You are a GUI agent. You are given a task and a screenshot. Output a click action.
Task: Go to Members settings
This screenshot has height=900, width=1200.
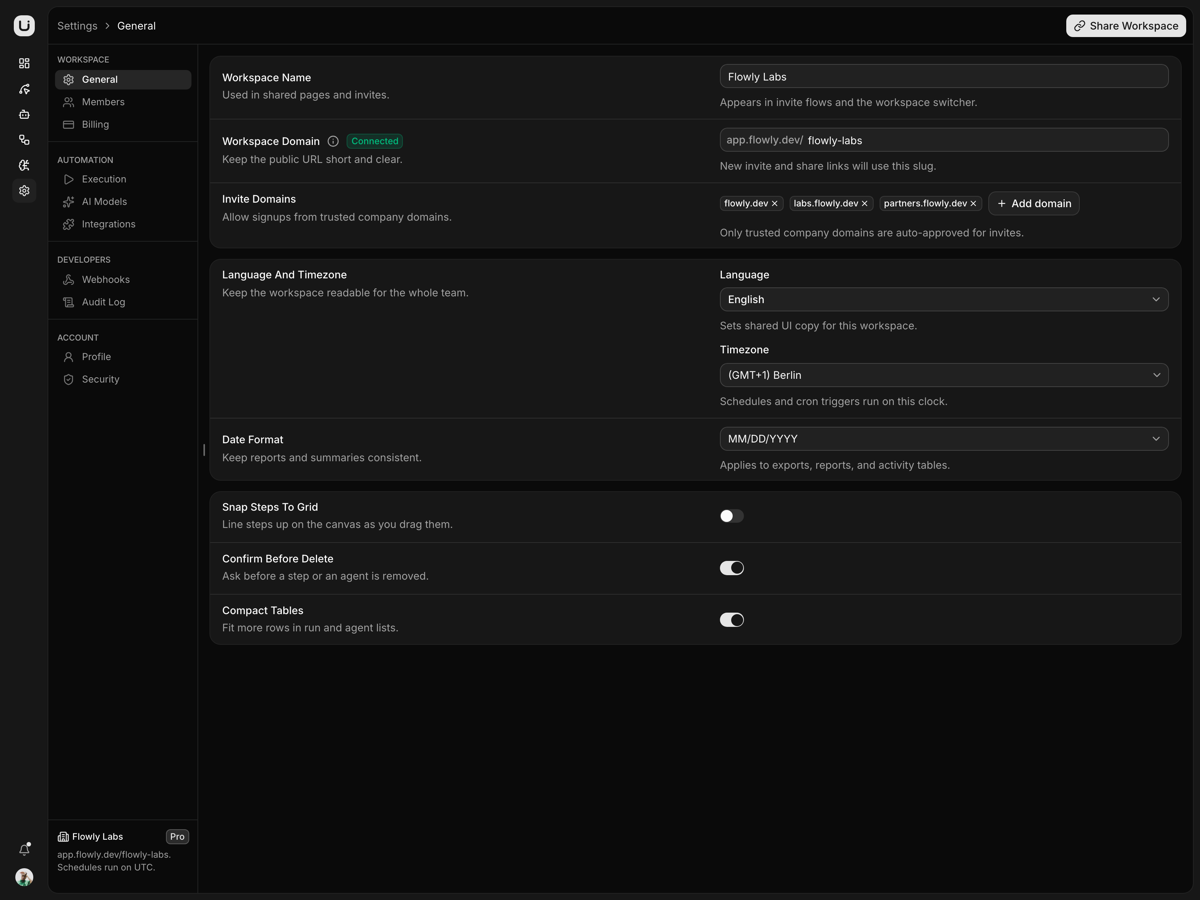(123, 102)
